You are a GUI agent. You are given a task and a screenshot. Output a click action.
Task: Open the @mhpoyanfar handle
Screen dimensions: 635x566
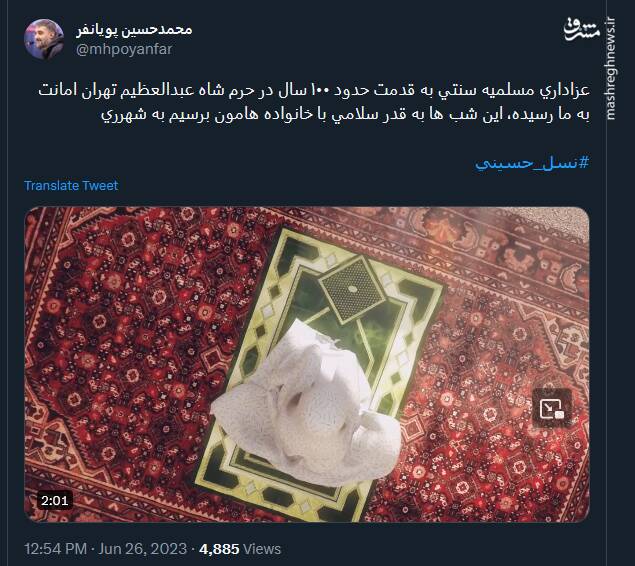pyautogui.click(x=124, y=49)
